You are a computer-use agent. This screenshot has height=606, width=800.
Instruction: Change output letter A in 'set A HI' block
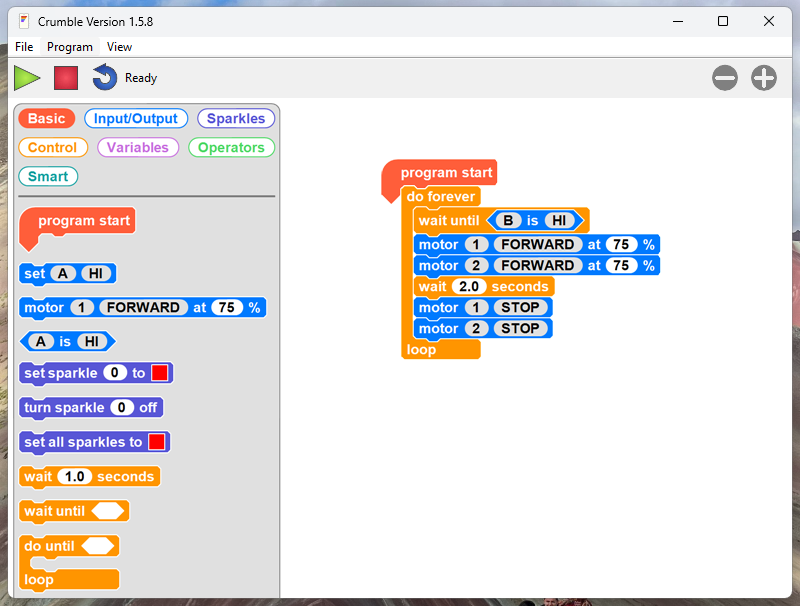[x=63, y=274]
